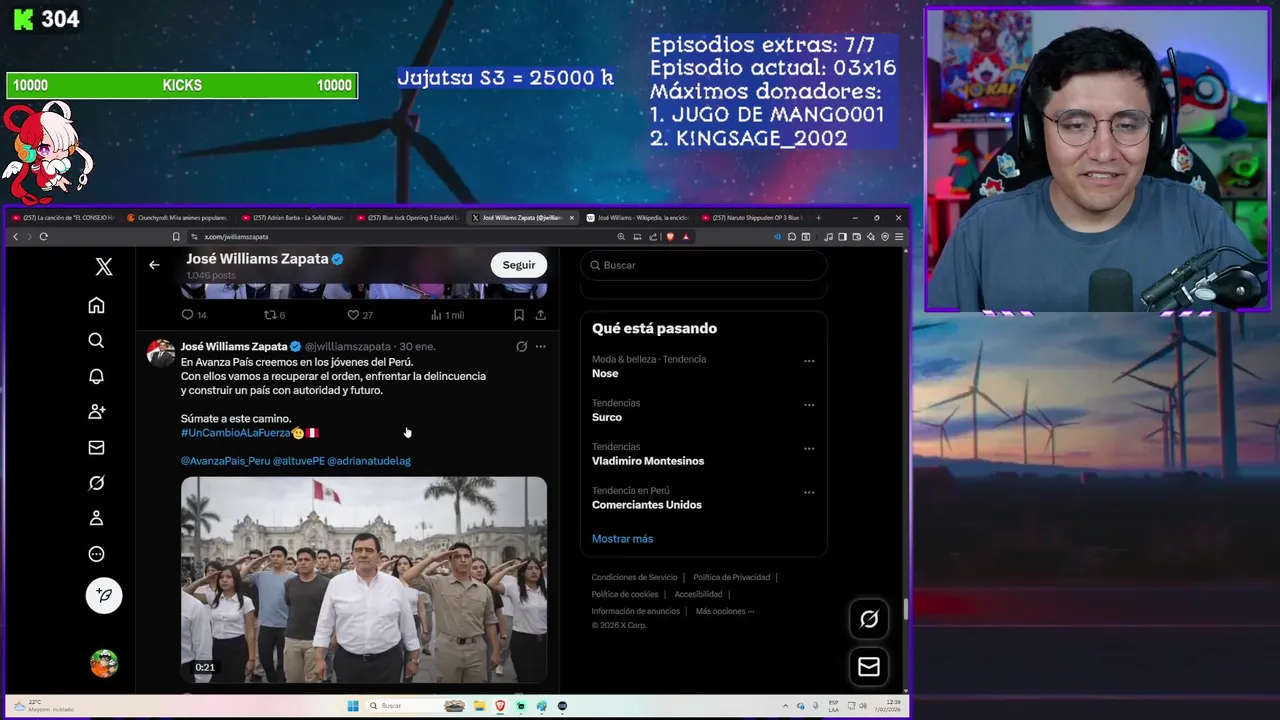
Task: Open File Explorer from the taskbar
Action: 479,706
